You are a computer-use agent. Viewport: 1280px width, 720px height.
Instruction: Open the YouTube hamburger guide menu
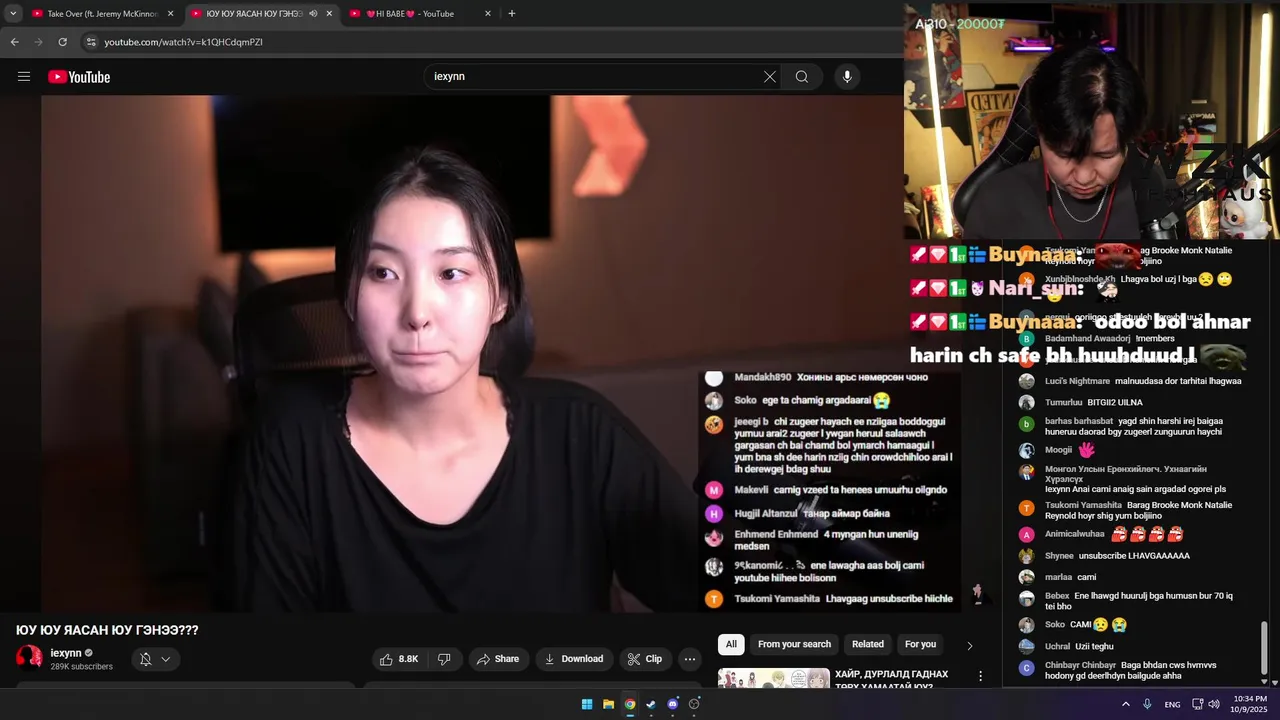(x=24, y=77)
